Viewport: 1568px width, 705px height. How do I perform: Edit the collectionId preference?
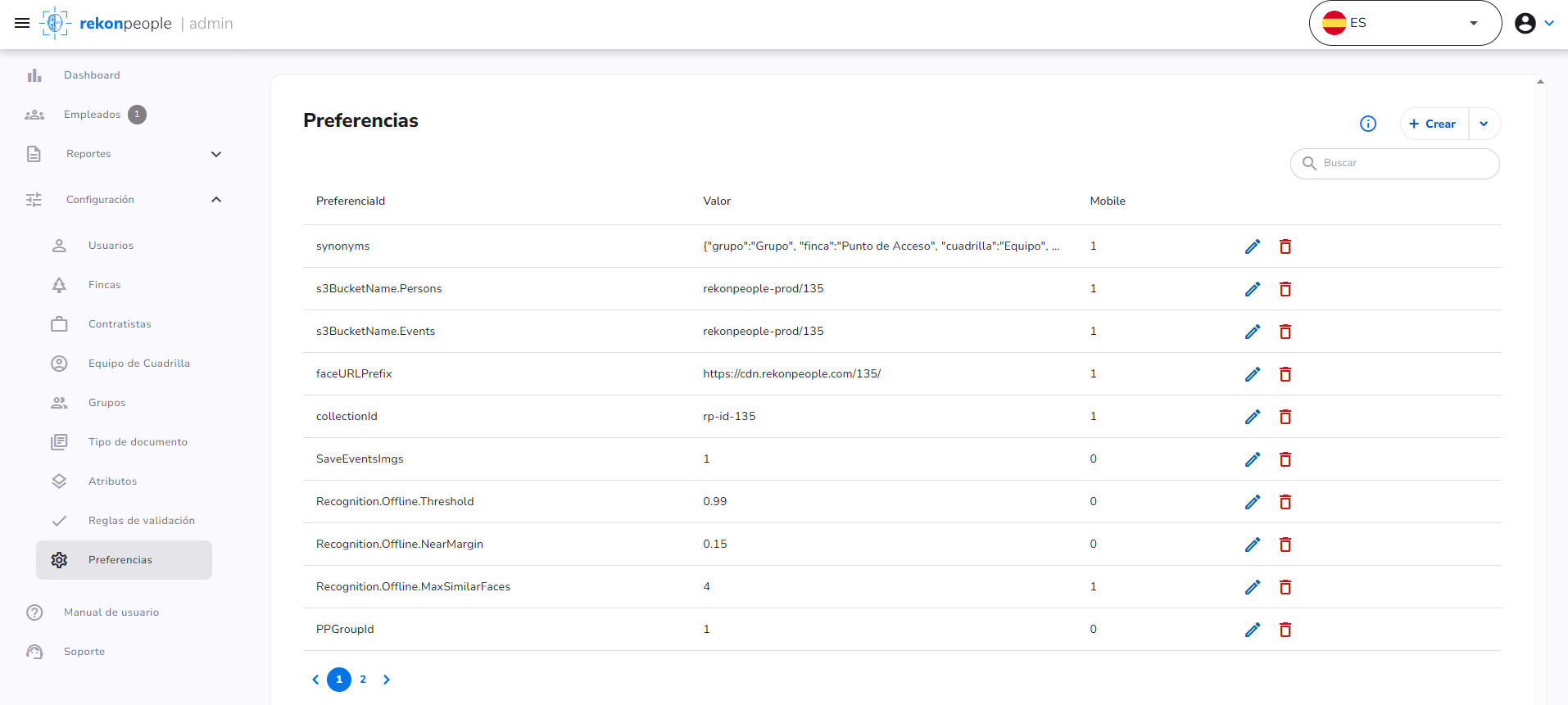1253,417
